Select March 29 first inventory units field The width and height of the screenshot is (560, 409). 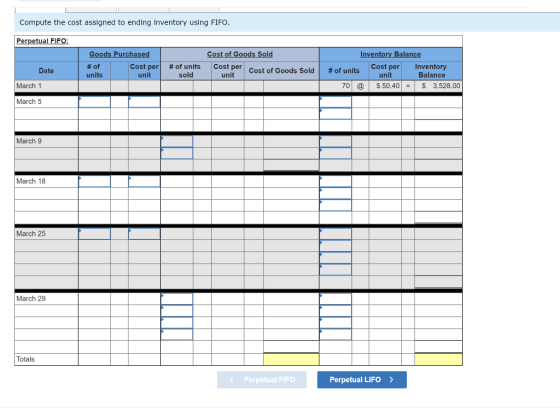(335, 299)
